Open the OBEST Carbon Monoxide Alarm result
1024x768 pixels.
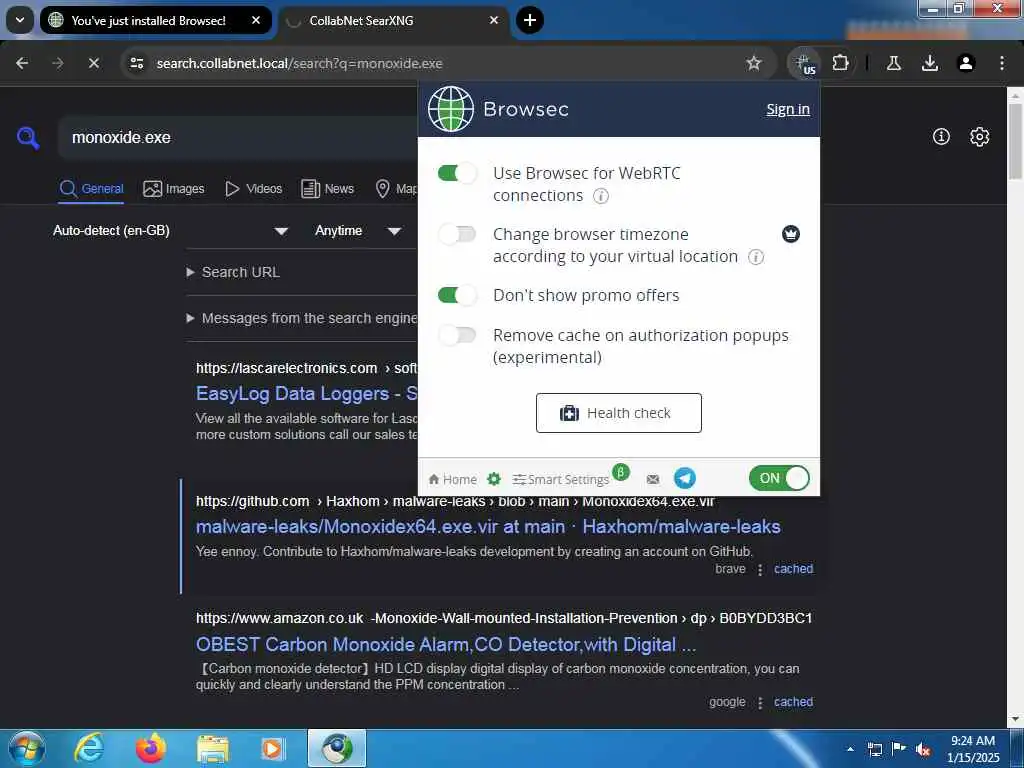click(446, 645)
